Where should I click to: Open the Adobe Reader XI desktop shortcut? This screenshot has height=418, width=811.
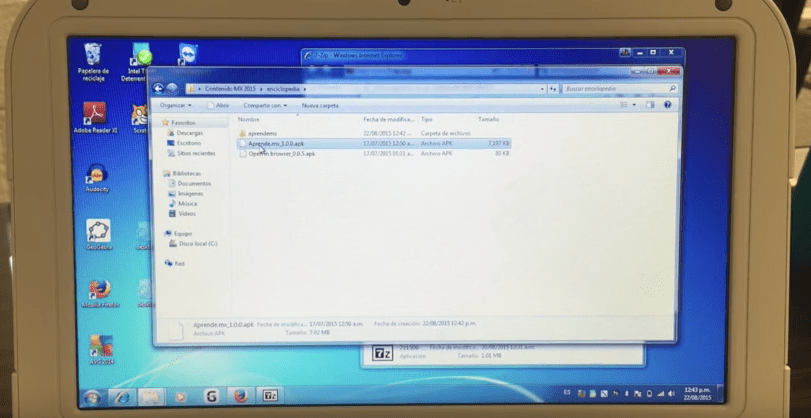95,118
